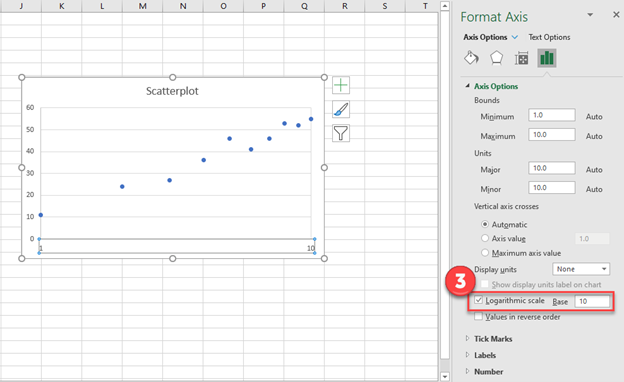This screenshot has width=624, height=382.
Task: Reset Major unit with Auto button
Action: (594, 170)
